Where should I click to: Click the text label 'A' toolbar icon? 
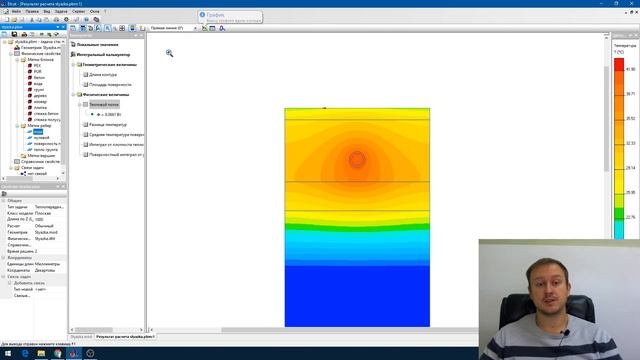click(98, 28)
